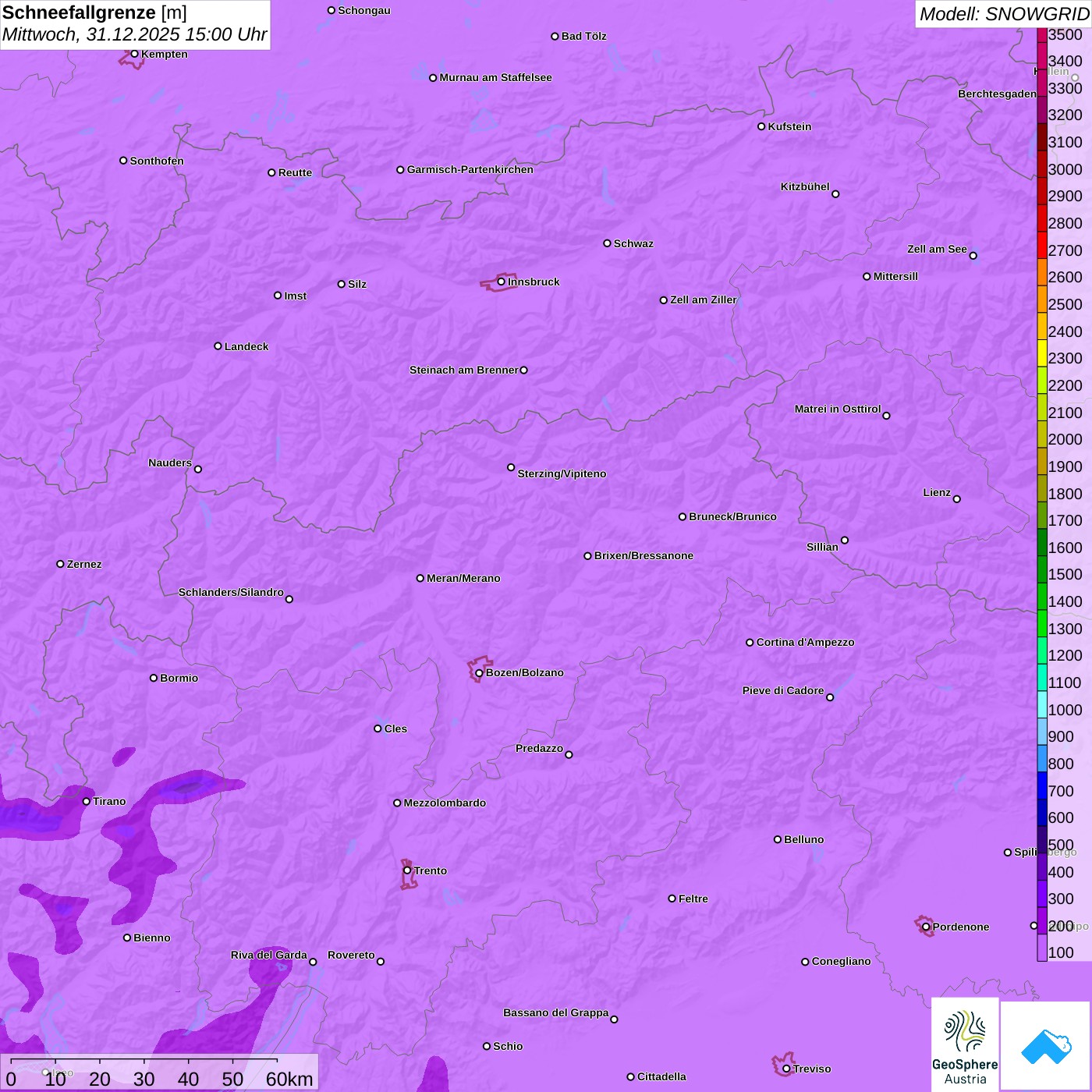The height and width of the screenshot is (1092, 1092).
Task: Click the Pordenone city outline marker
Action: coord(925,926)
